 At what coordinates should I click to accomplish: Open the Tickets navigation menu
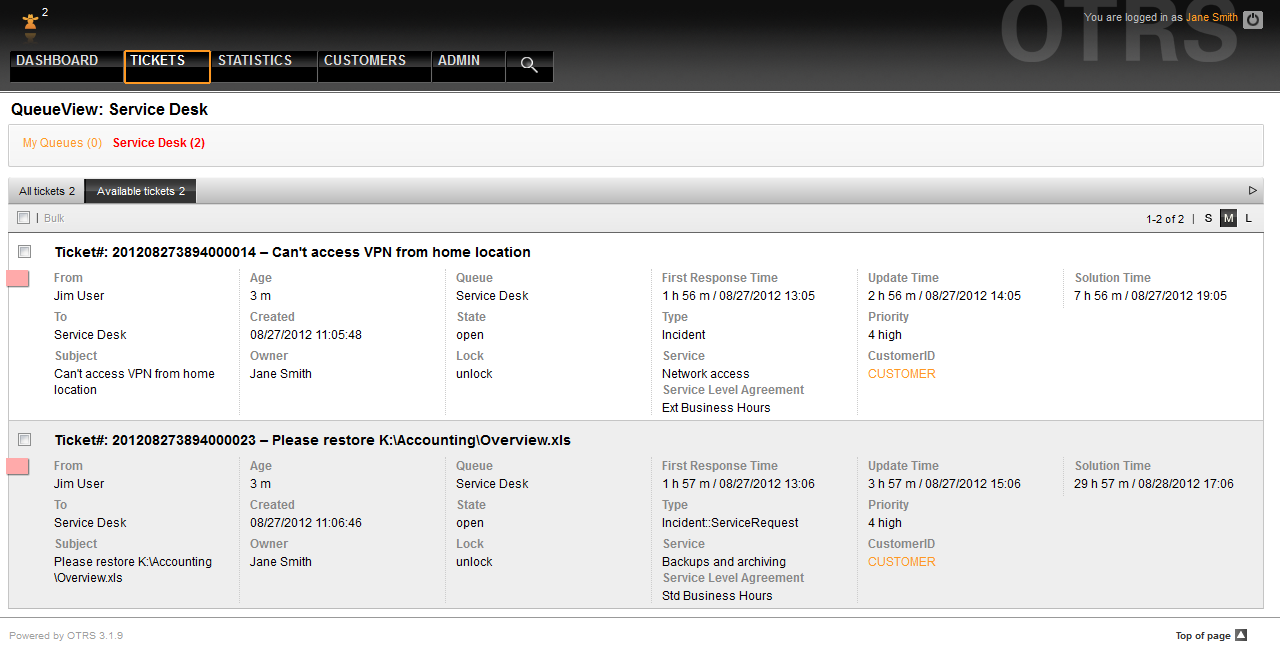[167, 66]
